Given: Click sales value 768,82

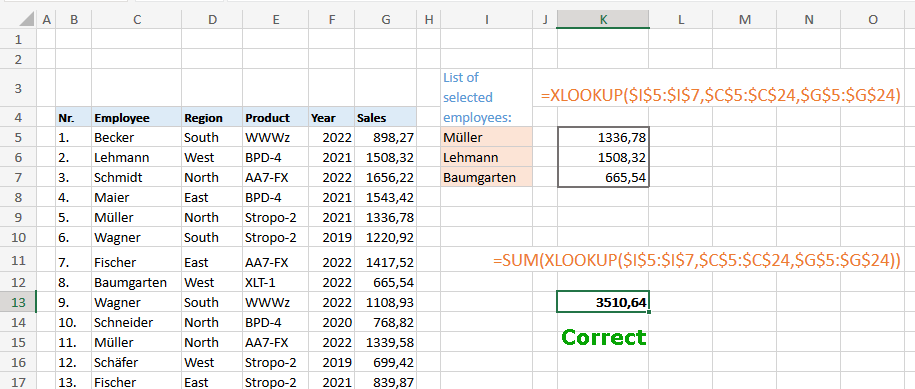Looking at the screenshot, I should tap(385, 323).
